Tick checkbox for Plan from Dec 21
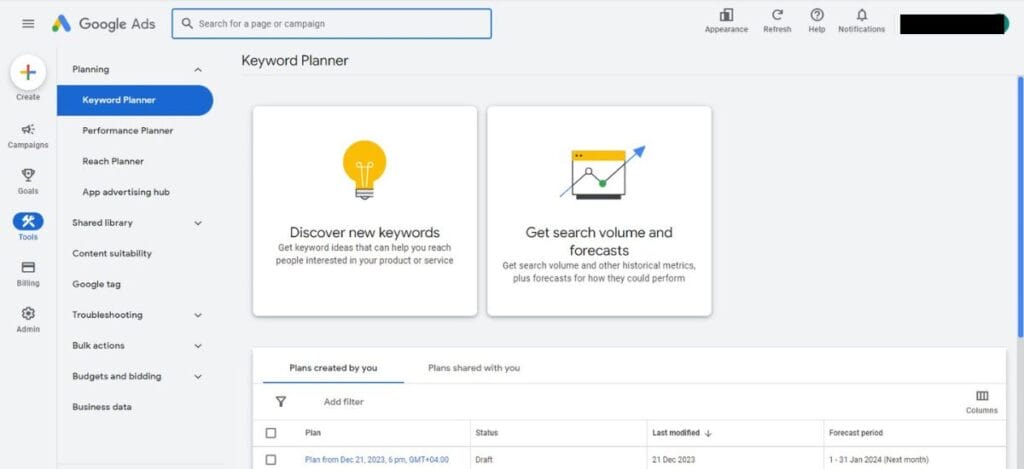The image size is (1024, 469). click(x=271, y=460)
